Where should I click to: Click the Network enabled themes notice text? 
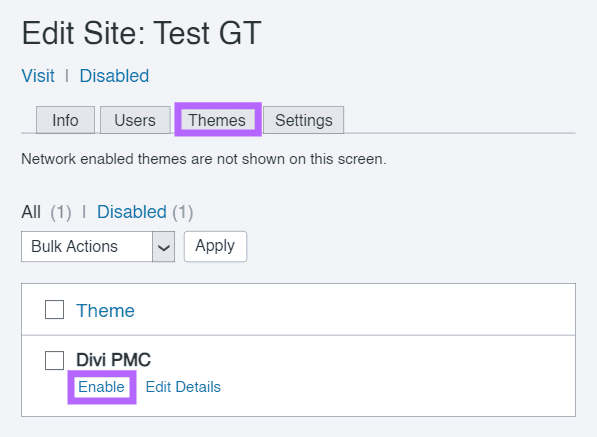point(204,159)
